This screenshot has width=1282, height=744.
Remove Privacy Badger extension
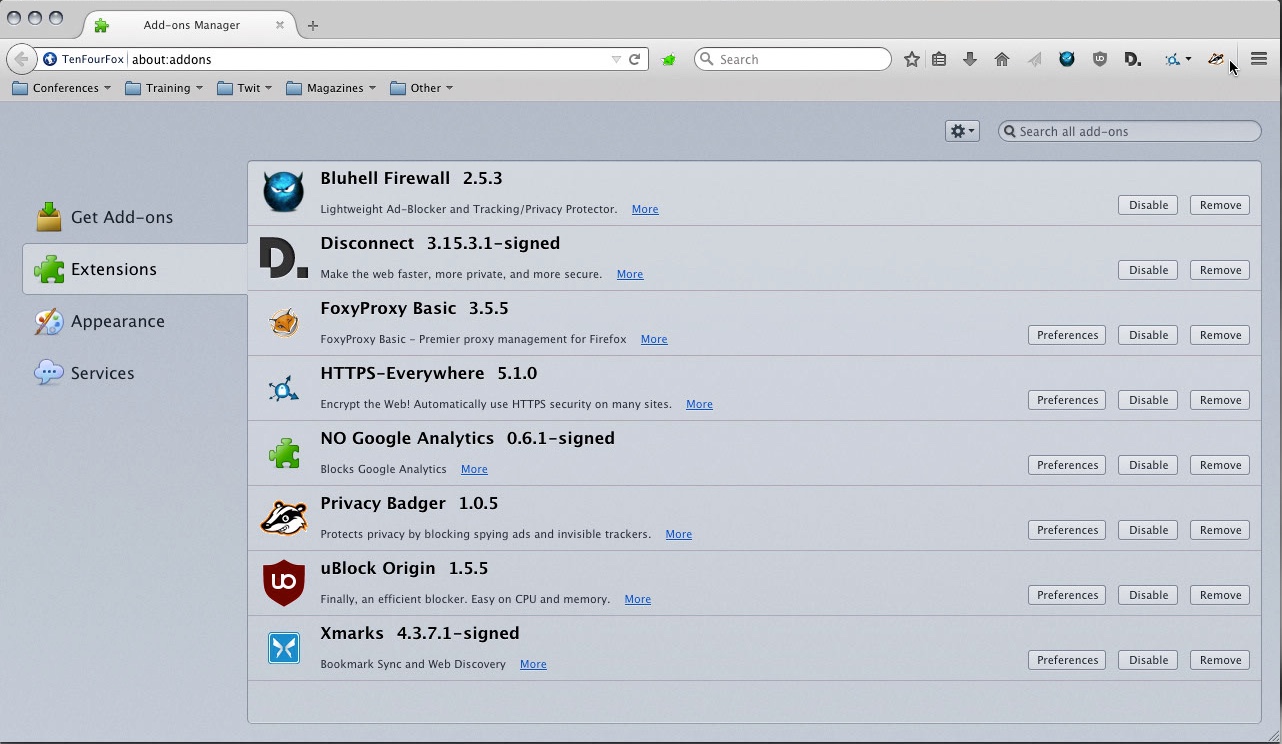pos(1220,530)
